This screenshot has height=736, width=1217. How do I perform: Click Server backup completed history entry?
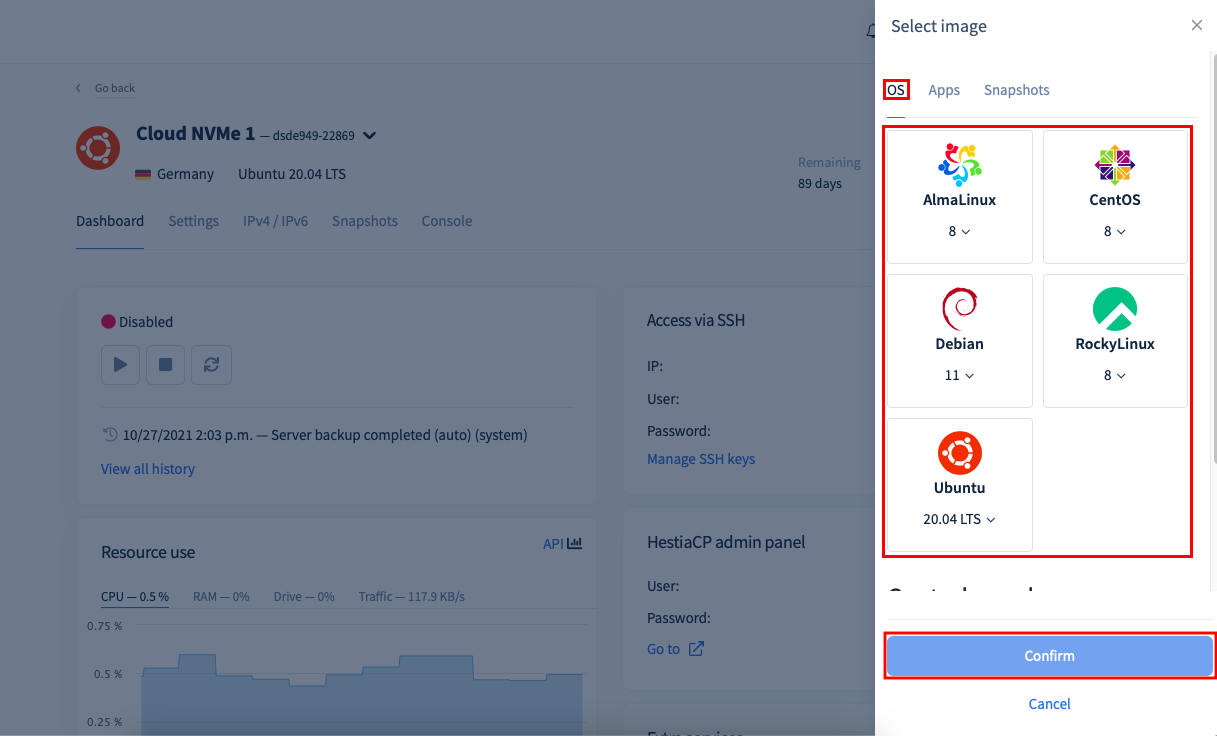pos(325,435)
